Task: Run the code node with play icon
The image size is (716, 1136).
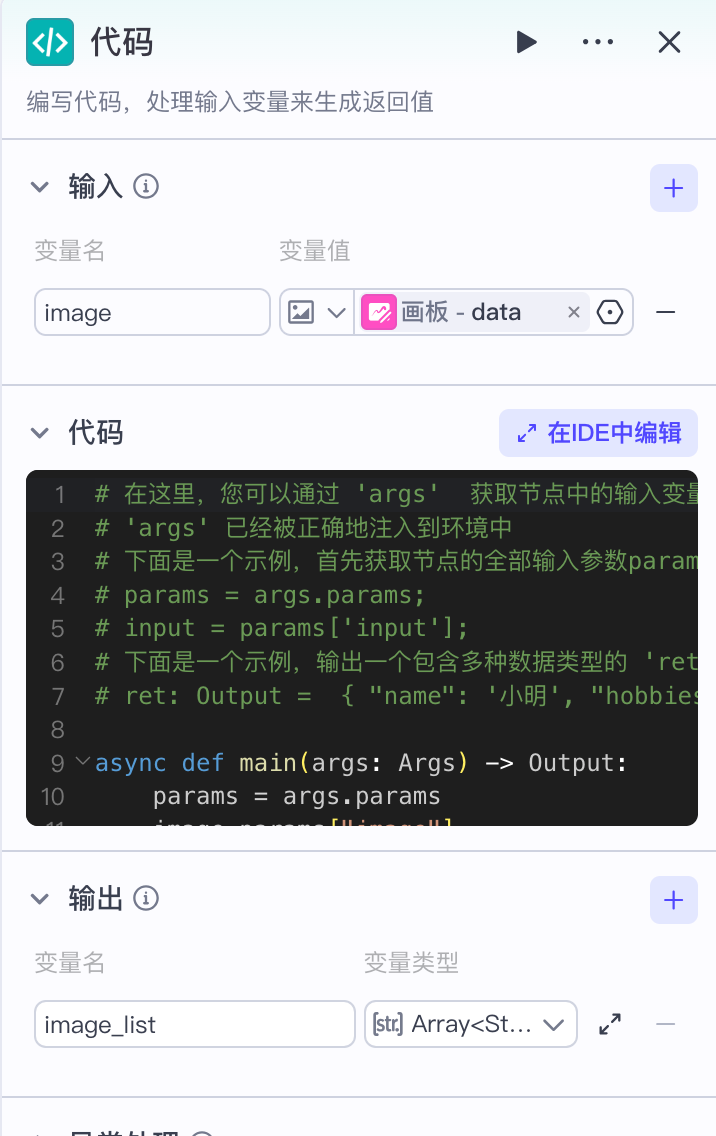Action: point(527,42)
